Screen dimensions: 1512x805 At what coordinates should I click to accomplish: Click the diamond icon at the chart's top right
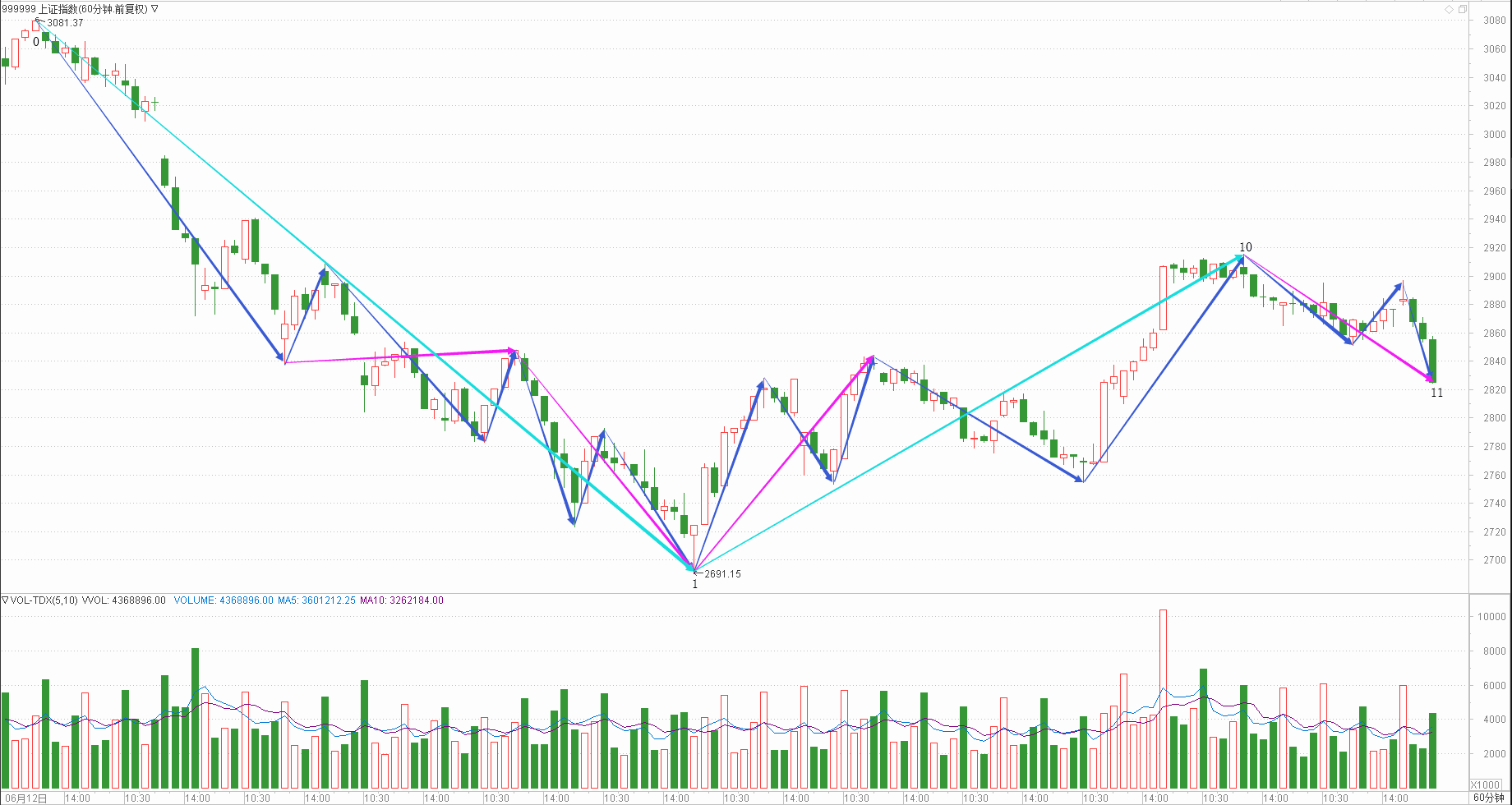pyautogui.click(x=1450, y=9)
